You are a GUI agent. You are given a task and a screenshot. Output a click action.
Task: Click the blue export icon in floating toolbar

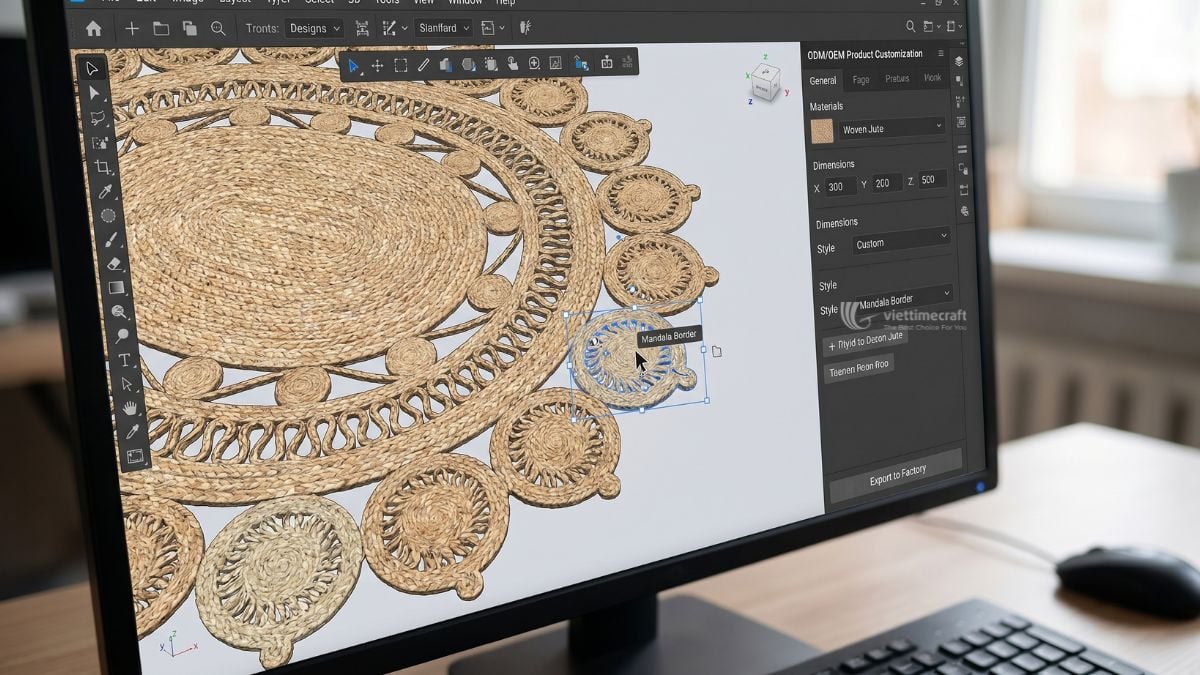[581, 63]
